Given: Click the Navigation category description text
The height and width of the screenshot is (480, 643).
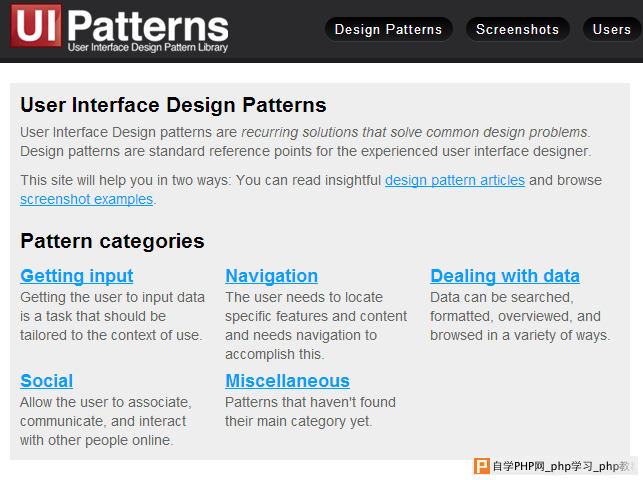Looking at the screenshot, I should pos(316,325).
